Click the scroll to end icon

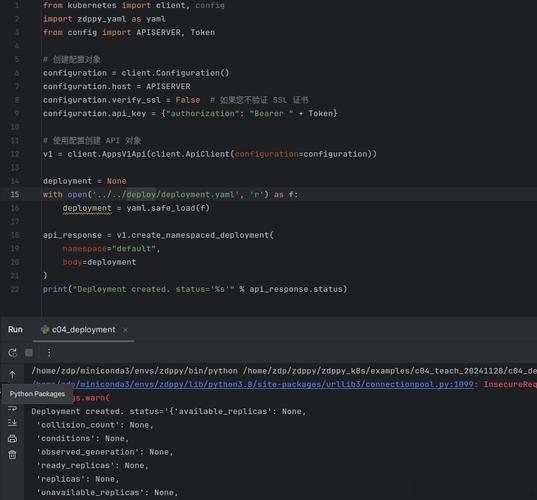click(12, 423)
